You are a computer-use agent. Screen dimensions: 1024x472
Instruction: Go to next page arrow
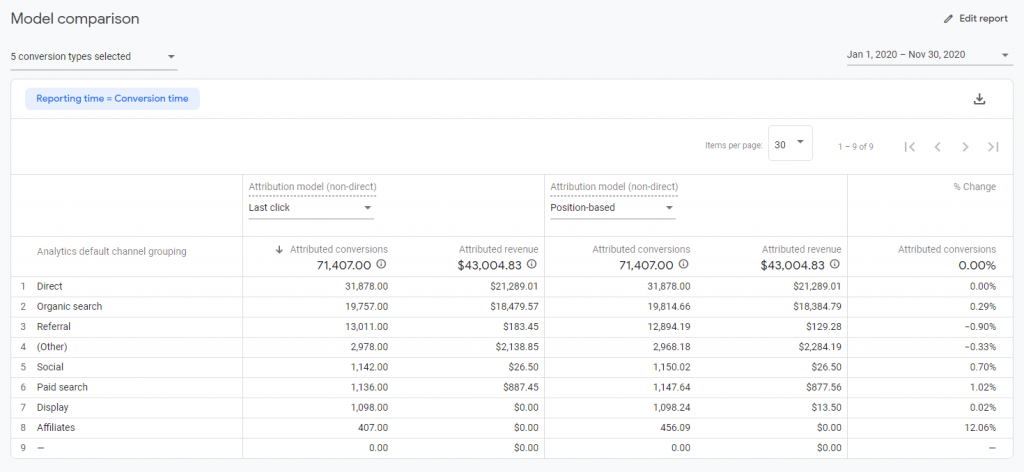(965, 147)
